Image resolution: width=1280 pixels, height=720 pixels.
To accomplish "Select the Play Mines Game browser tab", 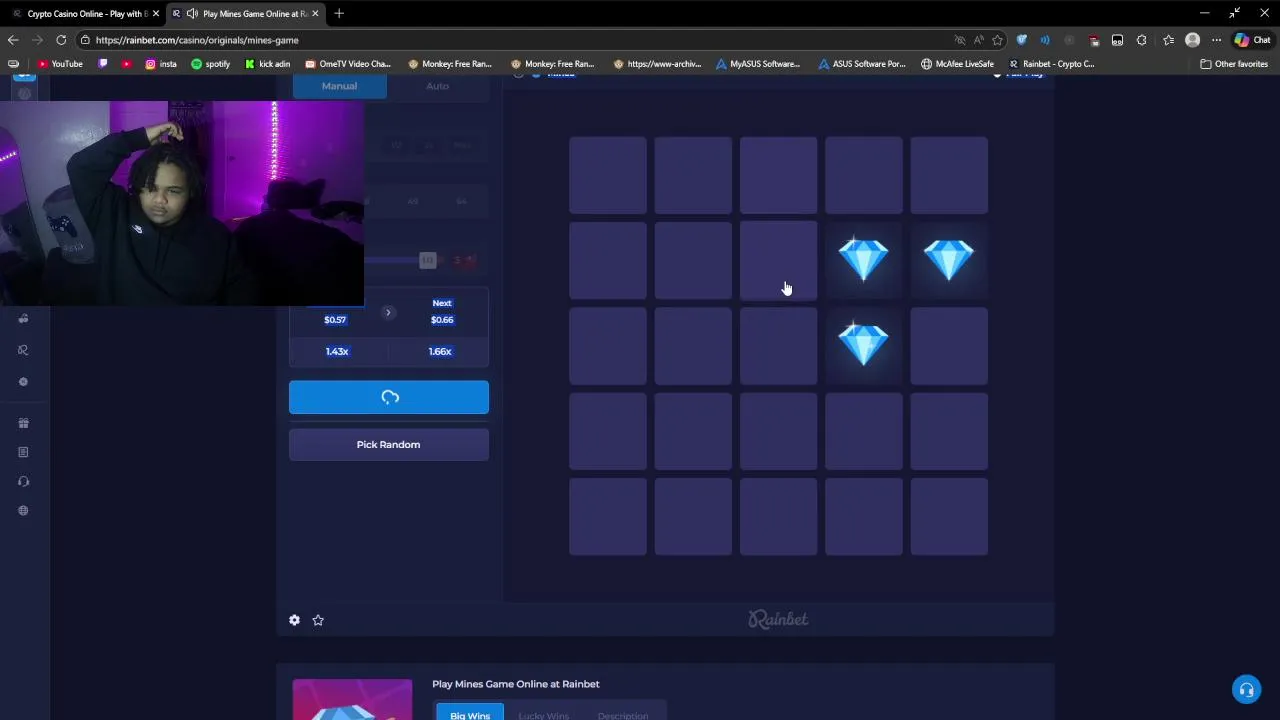I will (x=246, y=13).
